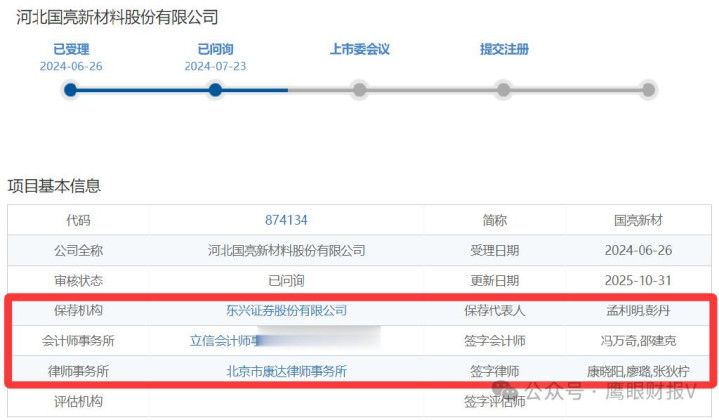Select the 已受理 stage label
The image size is (719, 420).
coord(71,49)
